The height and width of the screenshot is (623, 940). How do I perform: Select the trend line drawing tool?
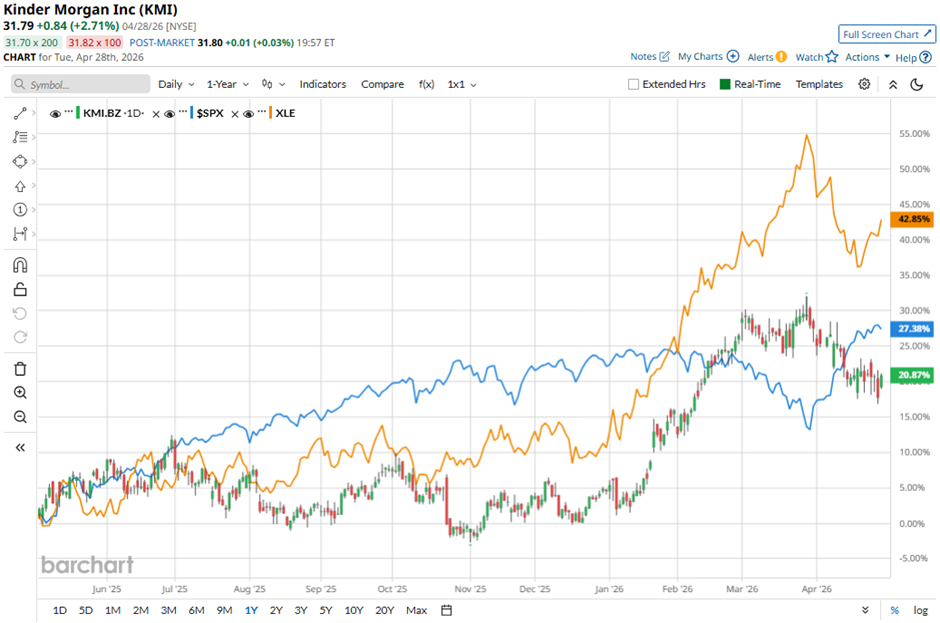tap(20, 114)
